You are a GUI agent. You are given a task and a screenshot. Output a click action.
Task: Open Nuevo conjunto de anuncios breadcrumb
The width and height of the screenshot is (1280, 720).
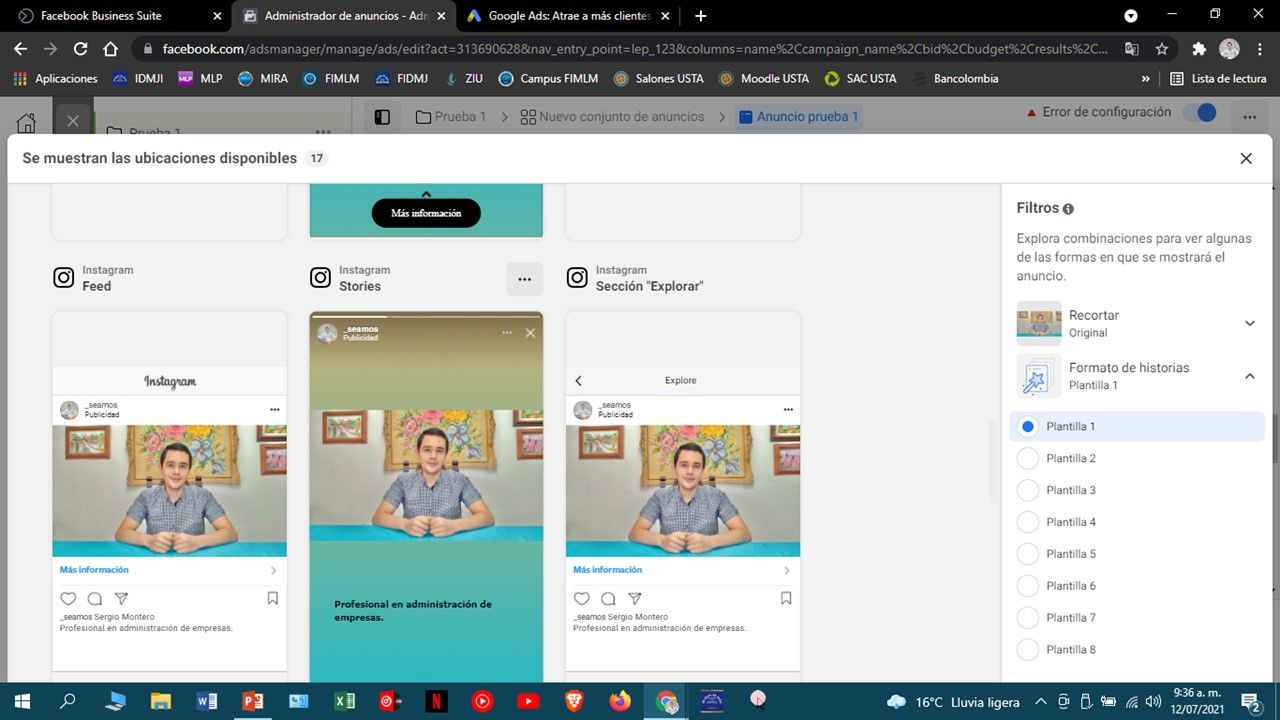click(612, 117)
